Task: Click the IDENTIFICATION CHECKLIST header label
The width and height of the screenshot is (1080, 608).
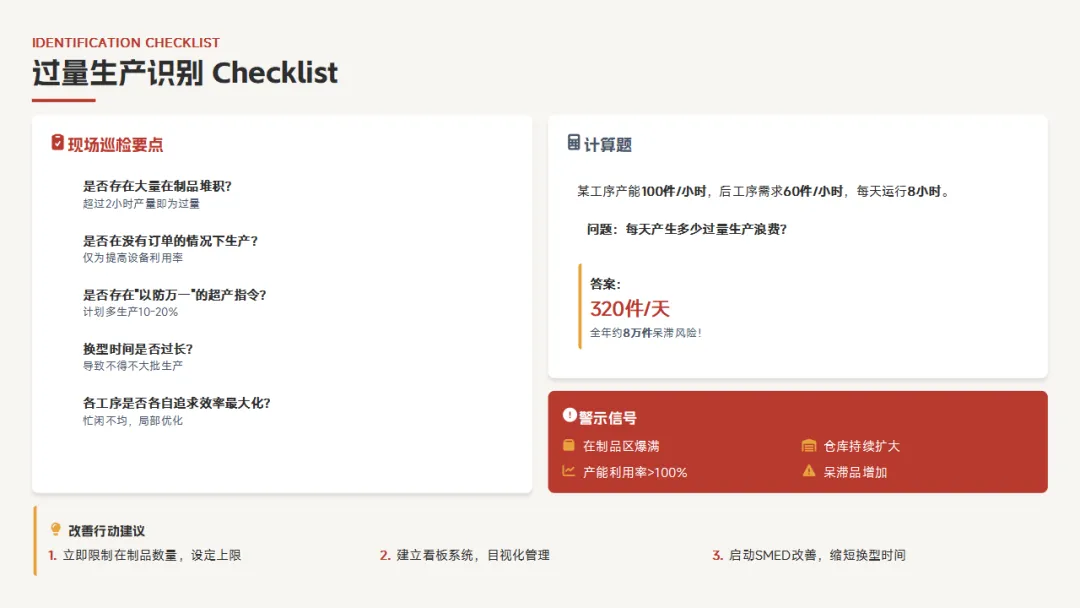Action: pyautogui.click(x=125, y=43)
